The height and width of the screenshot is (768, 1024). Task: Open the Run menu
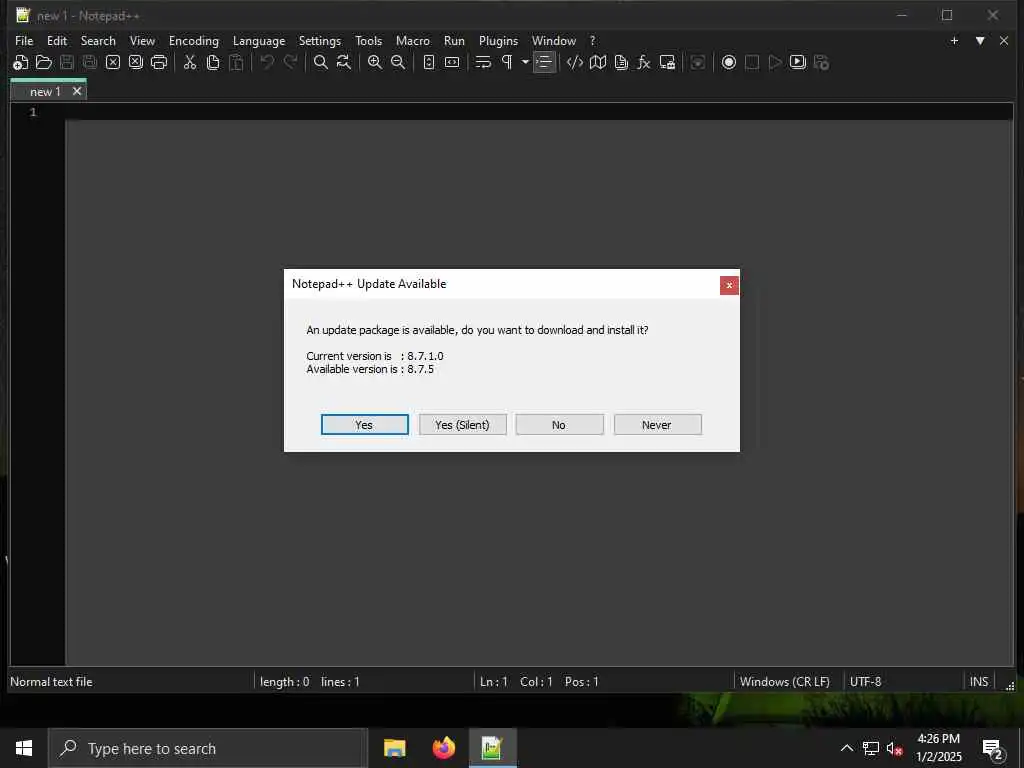[455, 40]
